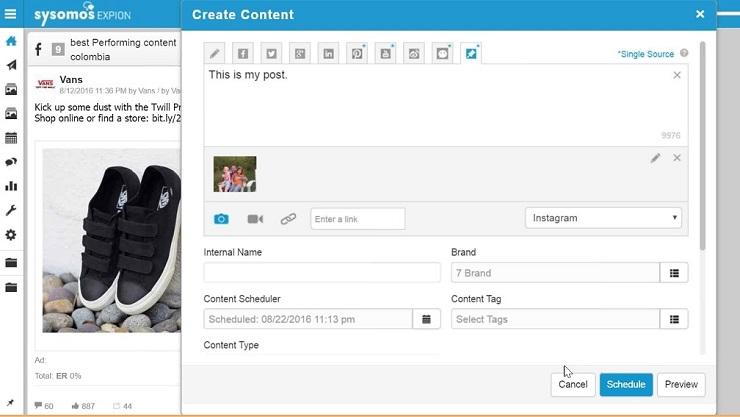740x417 pixels.
Task: Clear the post text with the X
Action: tap(677, 75)
